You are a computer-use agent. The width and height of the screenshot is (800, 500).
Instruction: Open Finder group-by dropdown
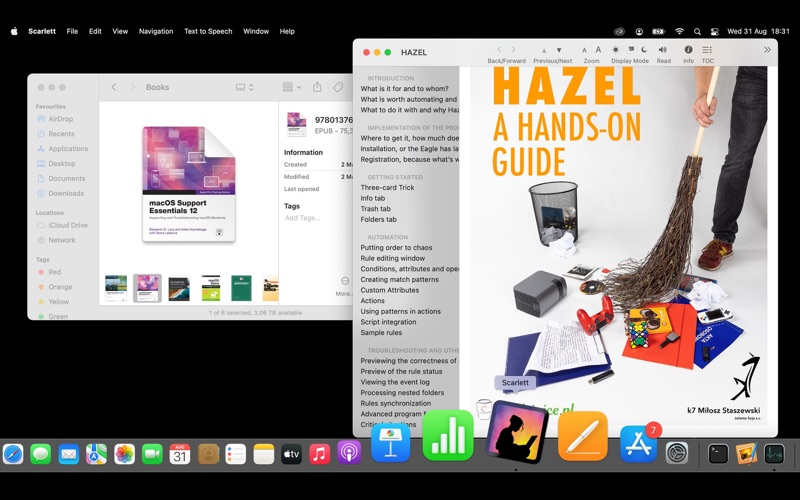[x=292, y=87]
